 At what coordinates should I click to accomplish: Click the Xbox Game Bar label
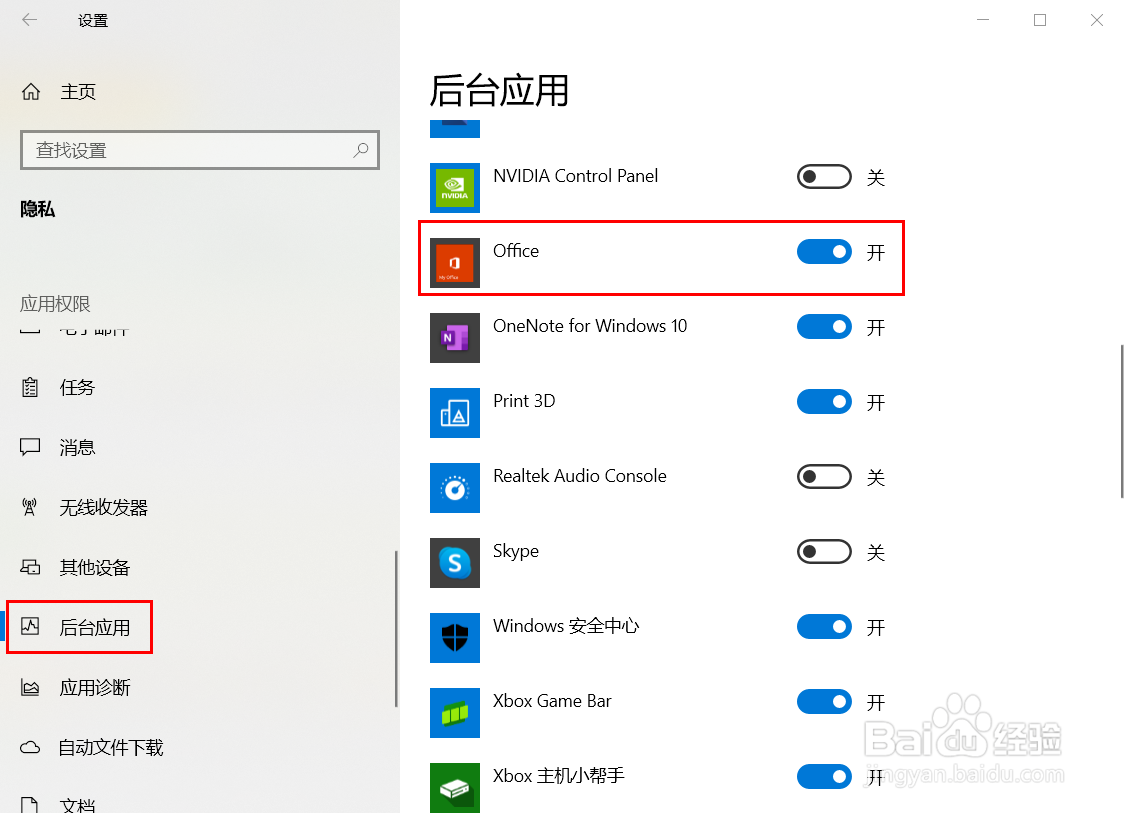point(552,701)
